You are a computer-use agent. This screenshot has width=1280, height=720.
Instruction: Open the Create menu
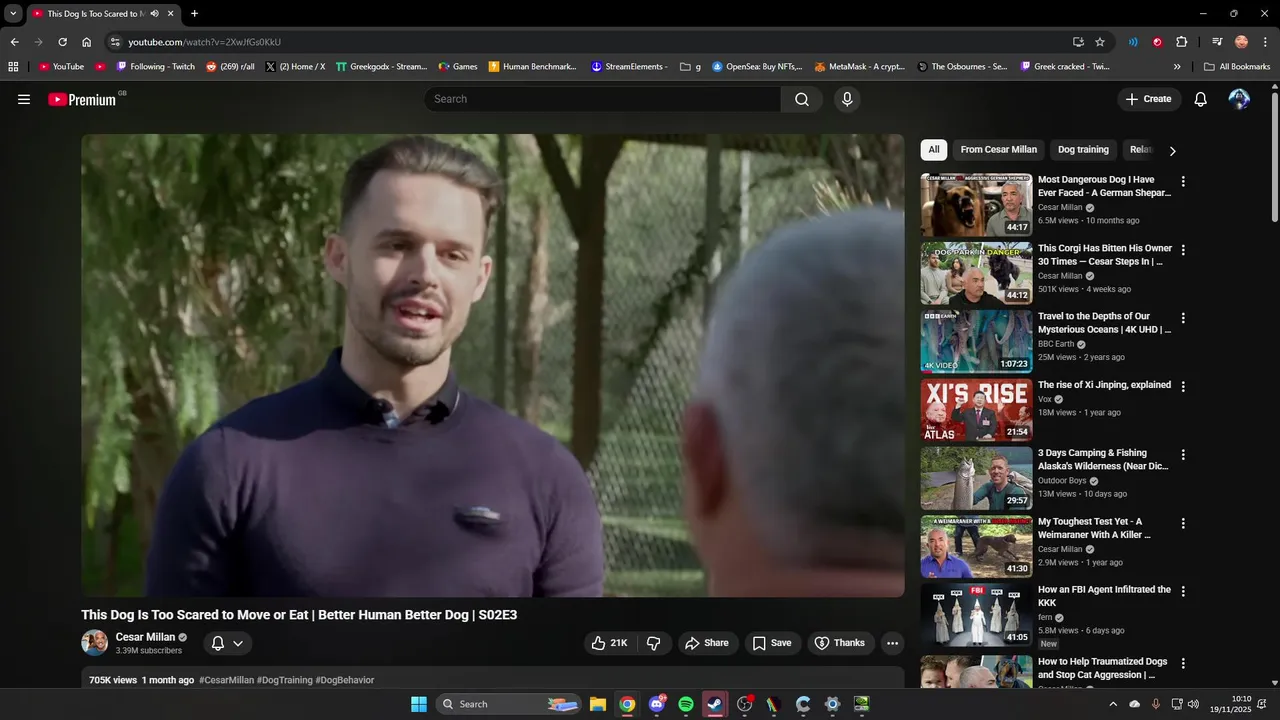click(1149, 99)
